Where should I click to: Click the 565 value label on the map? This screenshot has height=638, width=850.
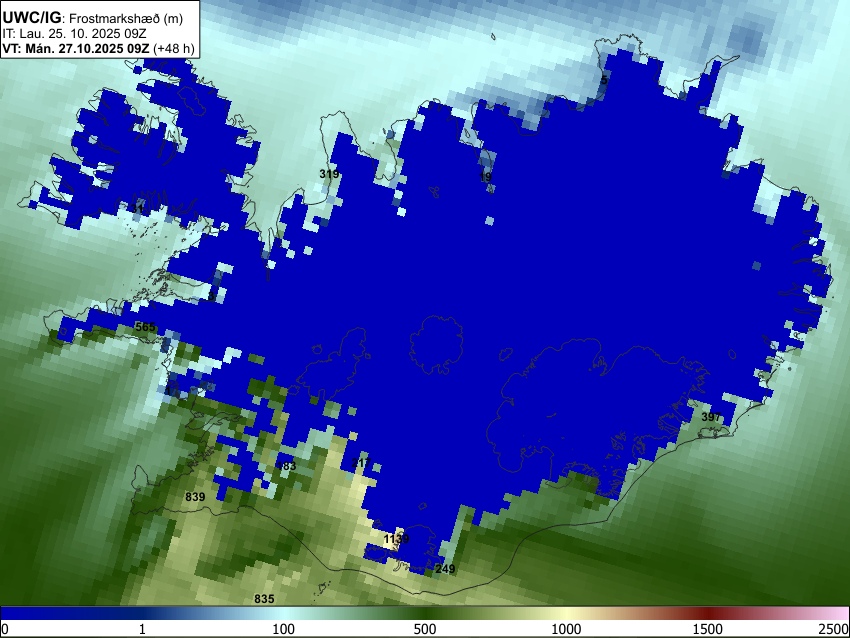(x=145, y=327)
